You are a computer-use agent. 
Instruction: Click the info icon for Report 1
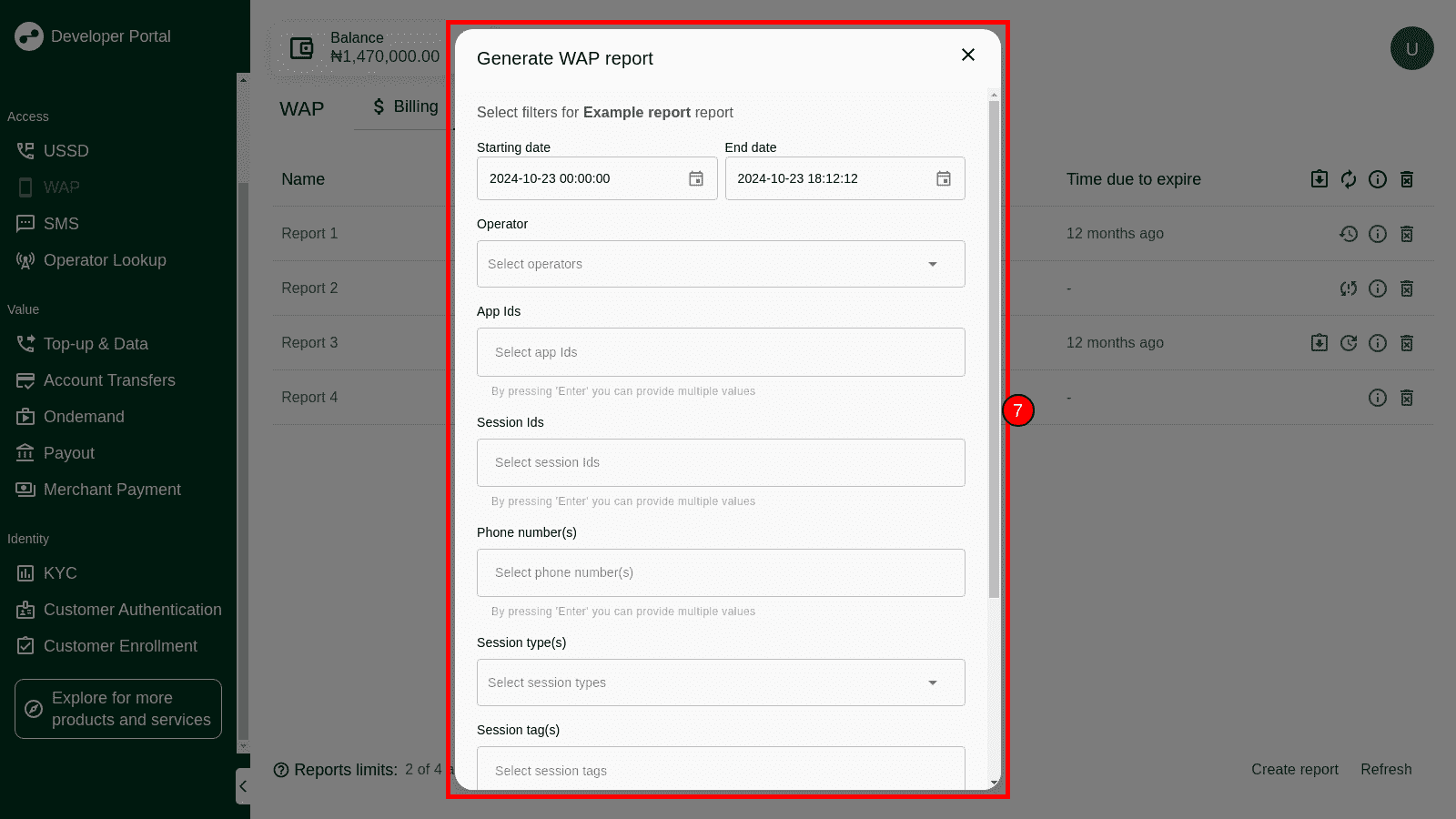point(1377,234)
